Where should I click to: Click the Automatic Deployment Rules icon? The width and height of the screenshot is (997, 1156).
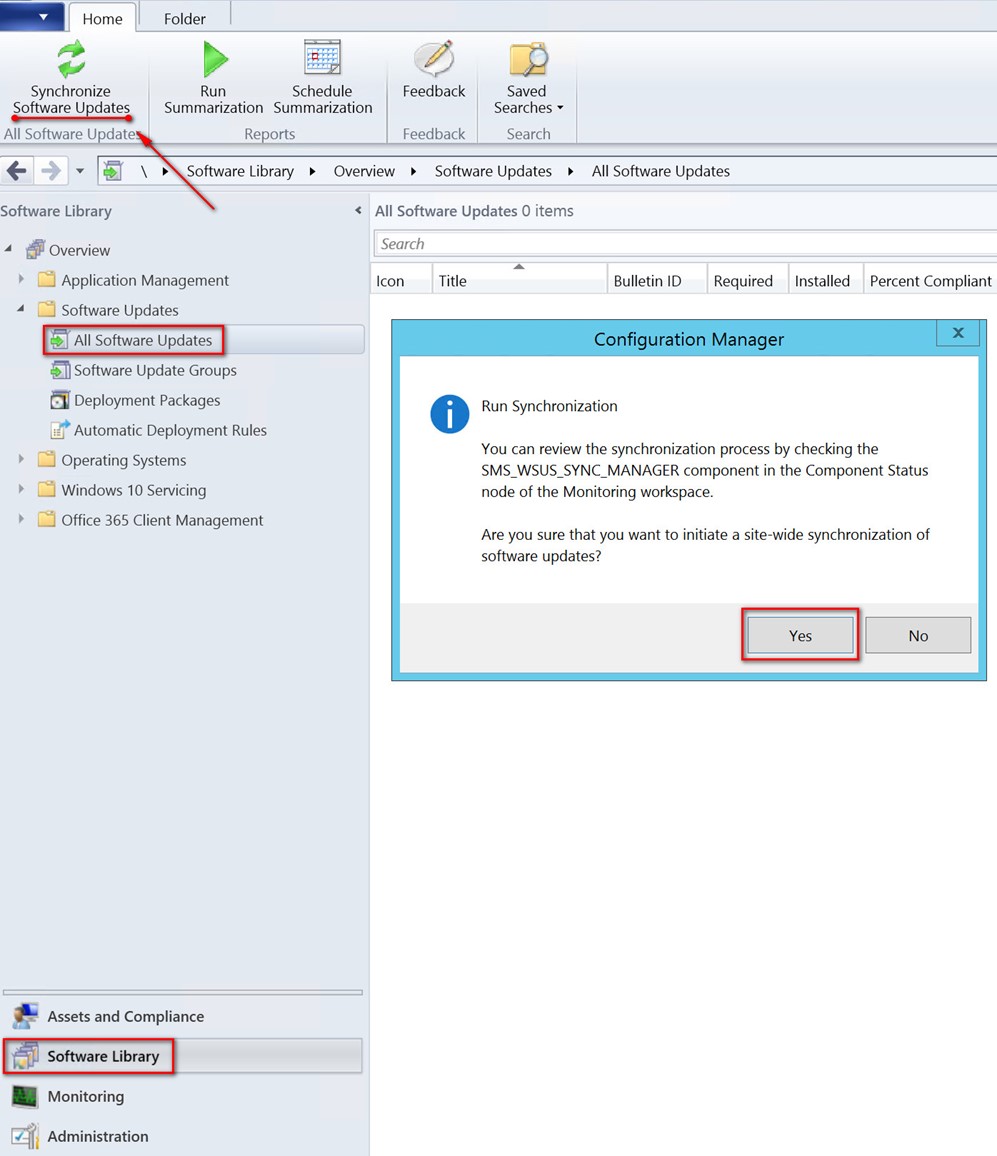pyautogui.click(x=60, y=429)
